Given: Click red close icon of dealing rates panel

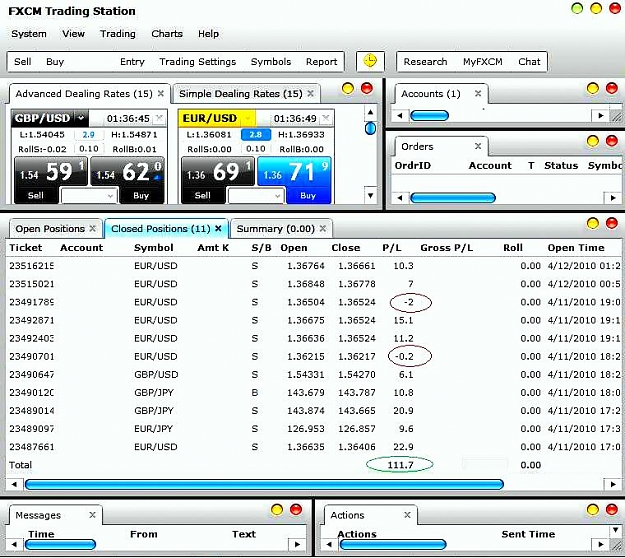Looking at the screenshot, I should [367, 88].
